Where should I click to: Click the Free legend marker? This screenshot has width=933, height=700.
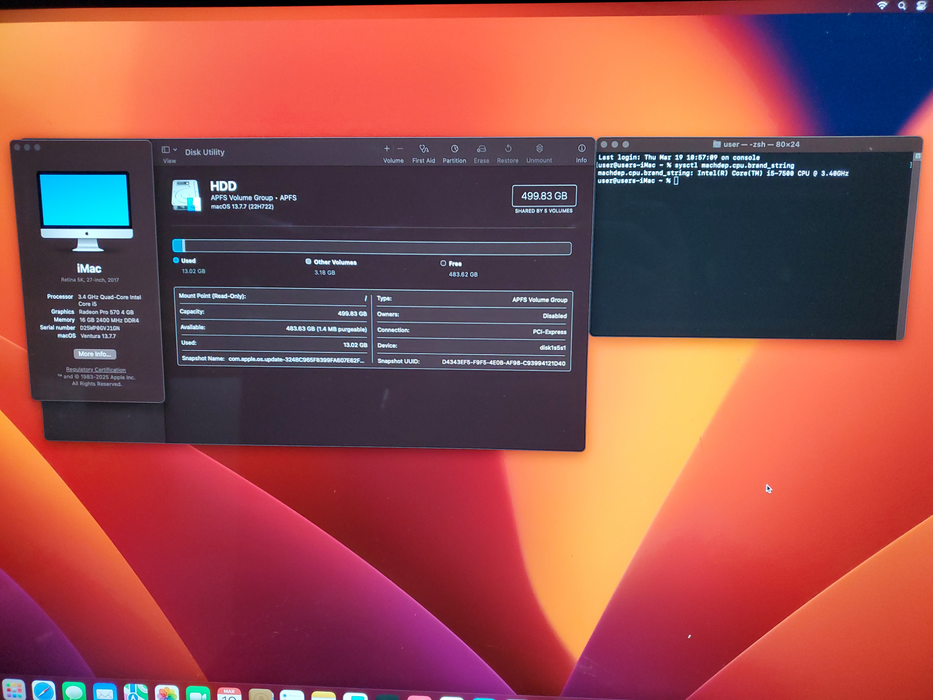[443, 263]
